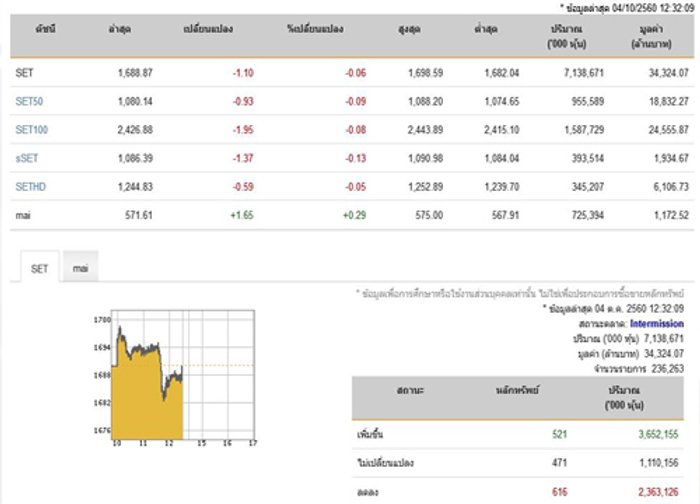Image resolution: width=700 pixels, height=504 pixels.
Task: Select mai change value +1.65
Action: (x=242, y=215)
